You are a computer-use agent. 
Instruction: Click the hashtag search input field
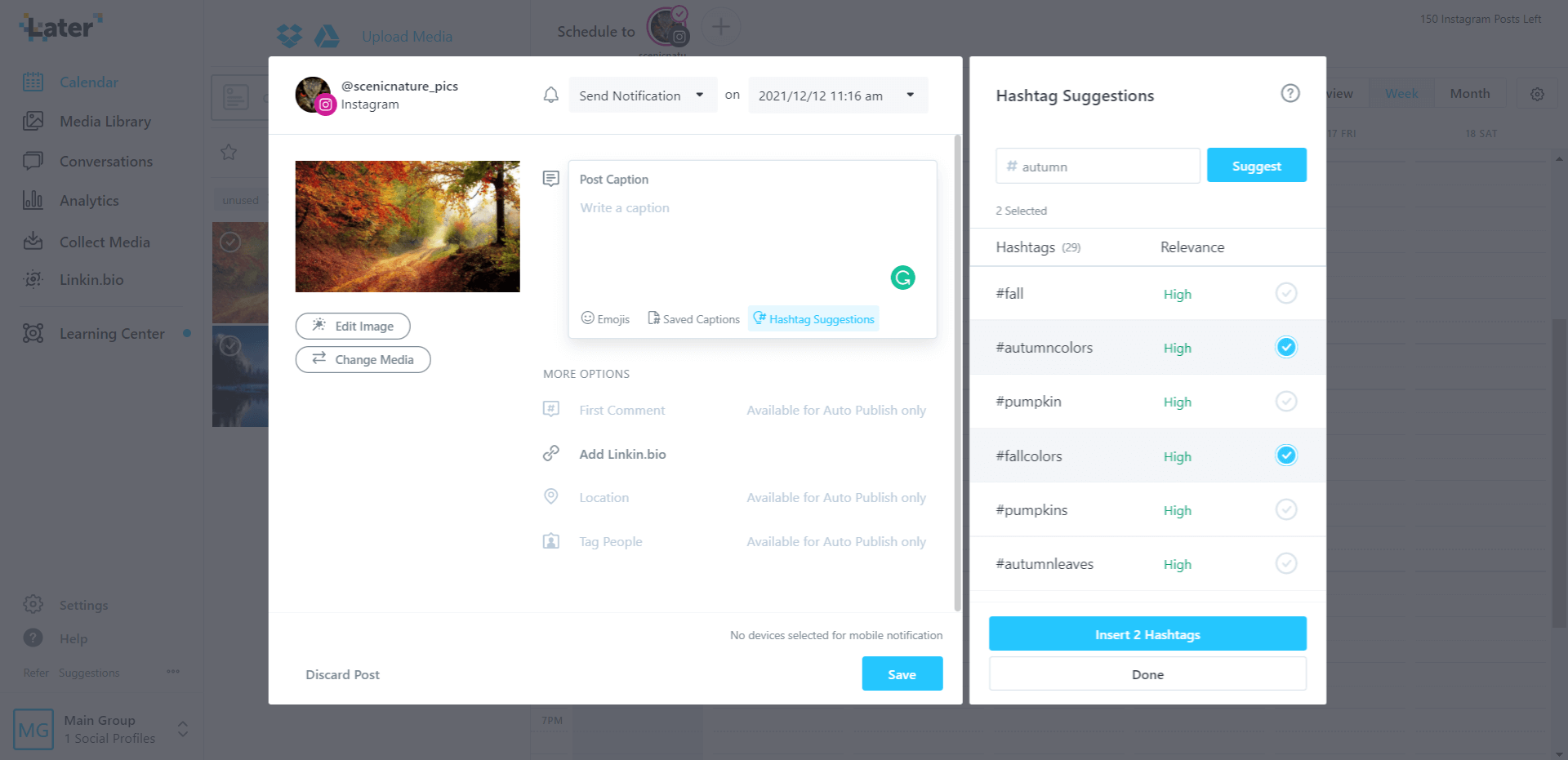click(x=1098, y=166)
